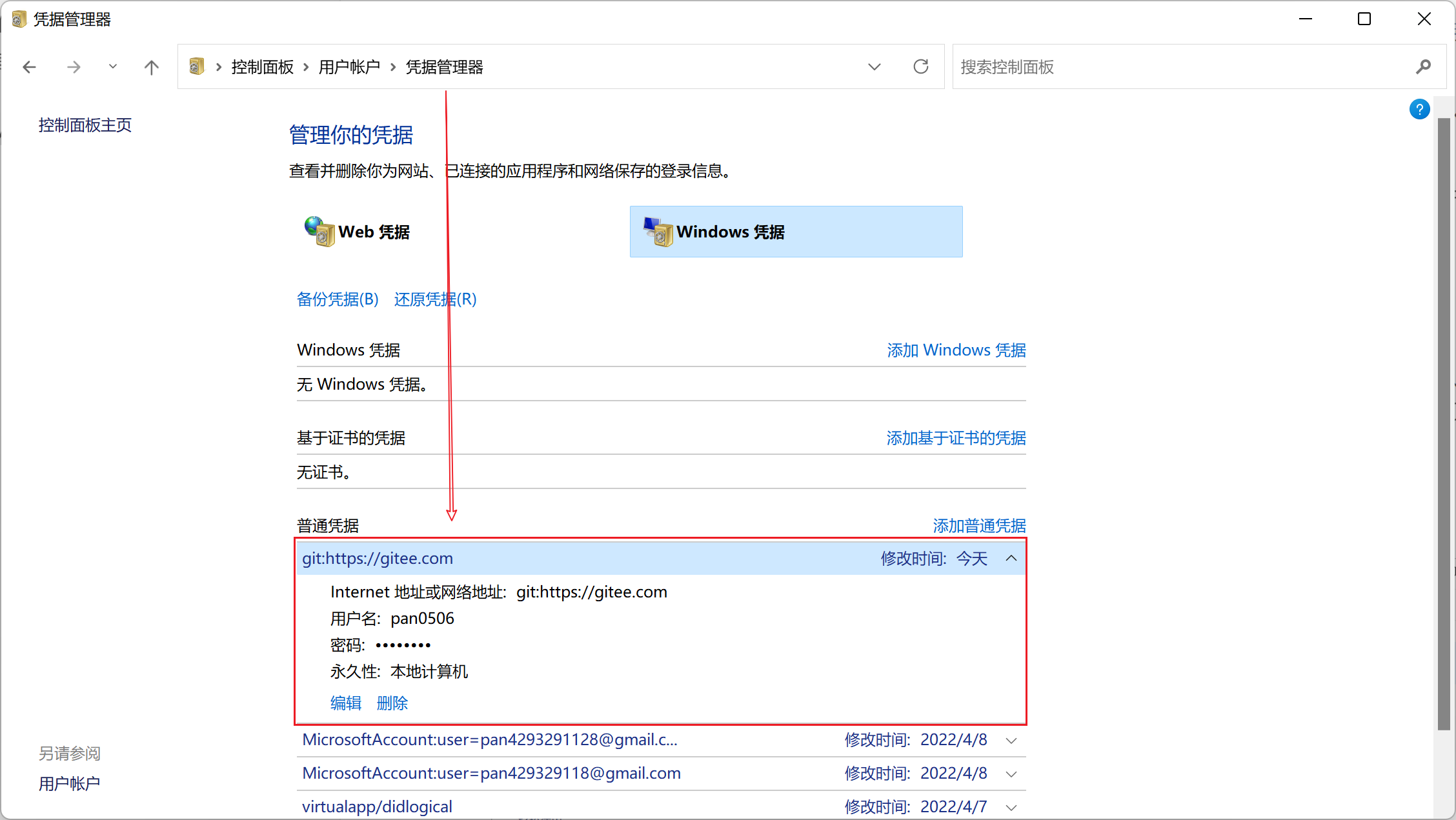Click the address bar control panel icon

(x=197, y=66)
